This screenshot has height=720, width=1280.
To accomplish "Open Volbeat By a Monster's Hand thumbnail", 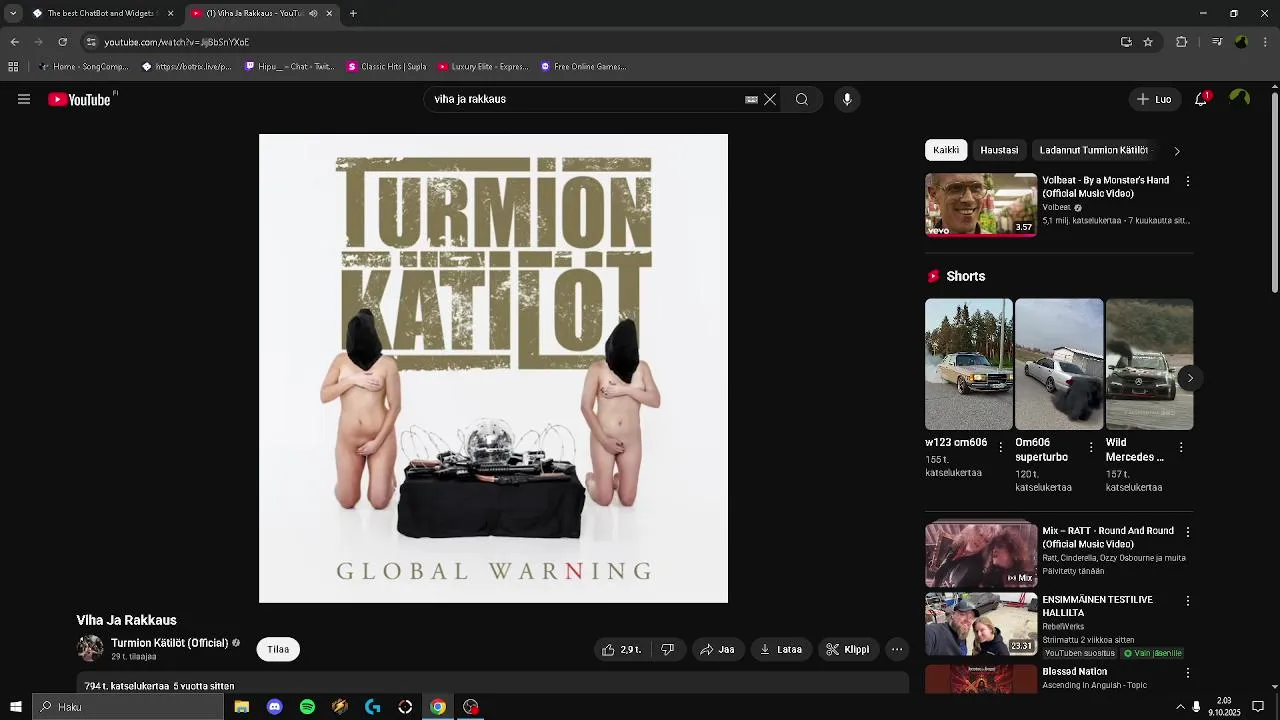I will click(x=981, y=205).
